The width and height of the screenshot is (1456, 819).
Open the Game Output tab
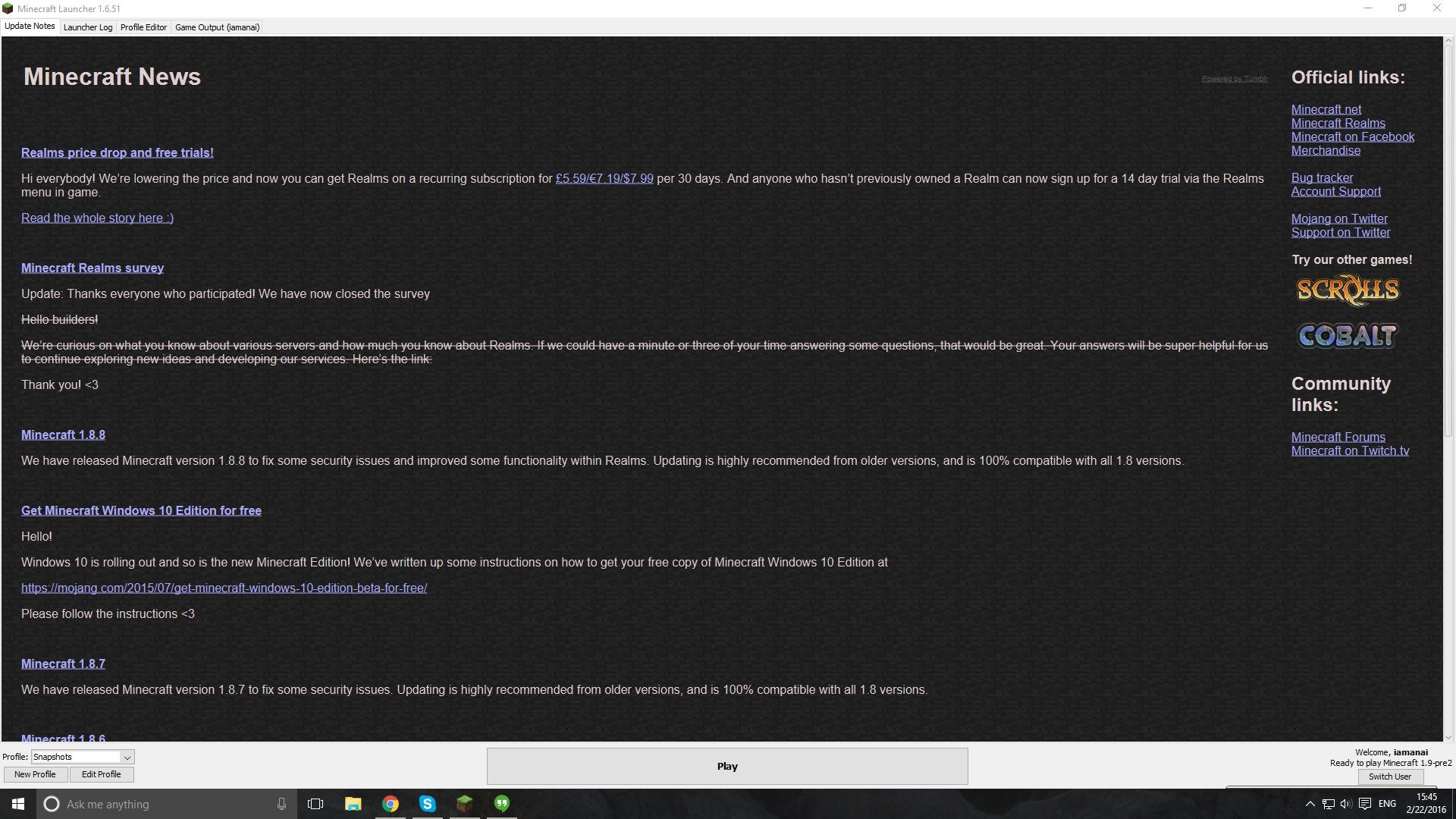click(x=217, y=27)
